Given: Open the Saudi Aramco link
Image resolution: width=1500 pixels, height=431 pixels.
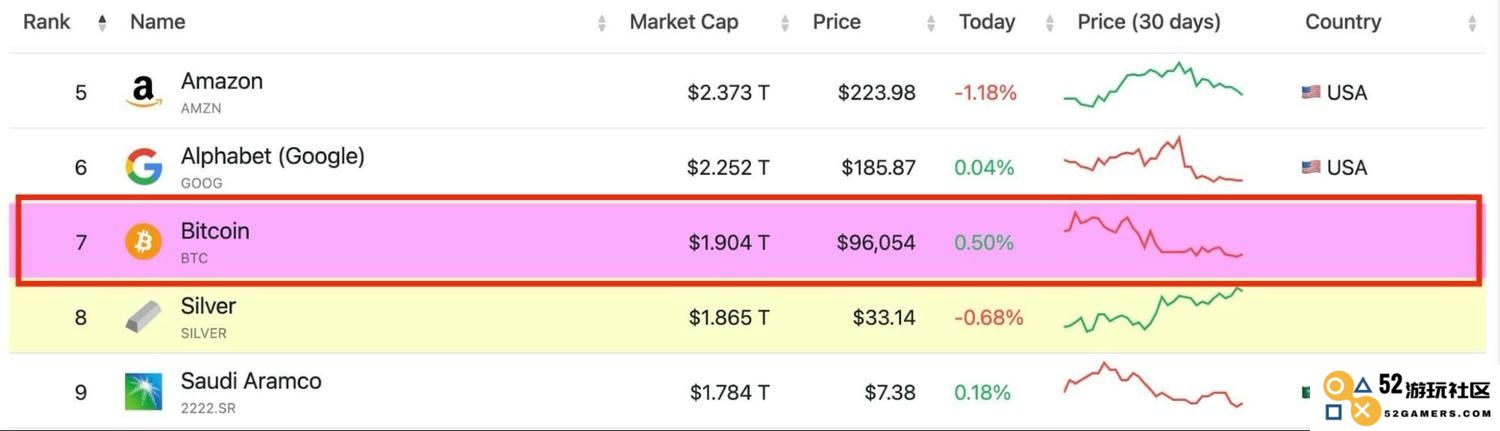Looking at the screenshot, I should coord(251,381).
